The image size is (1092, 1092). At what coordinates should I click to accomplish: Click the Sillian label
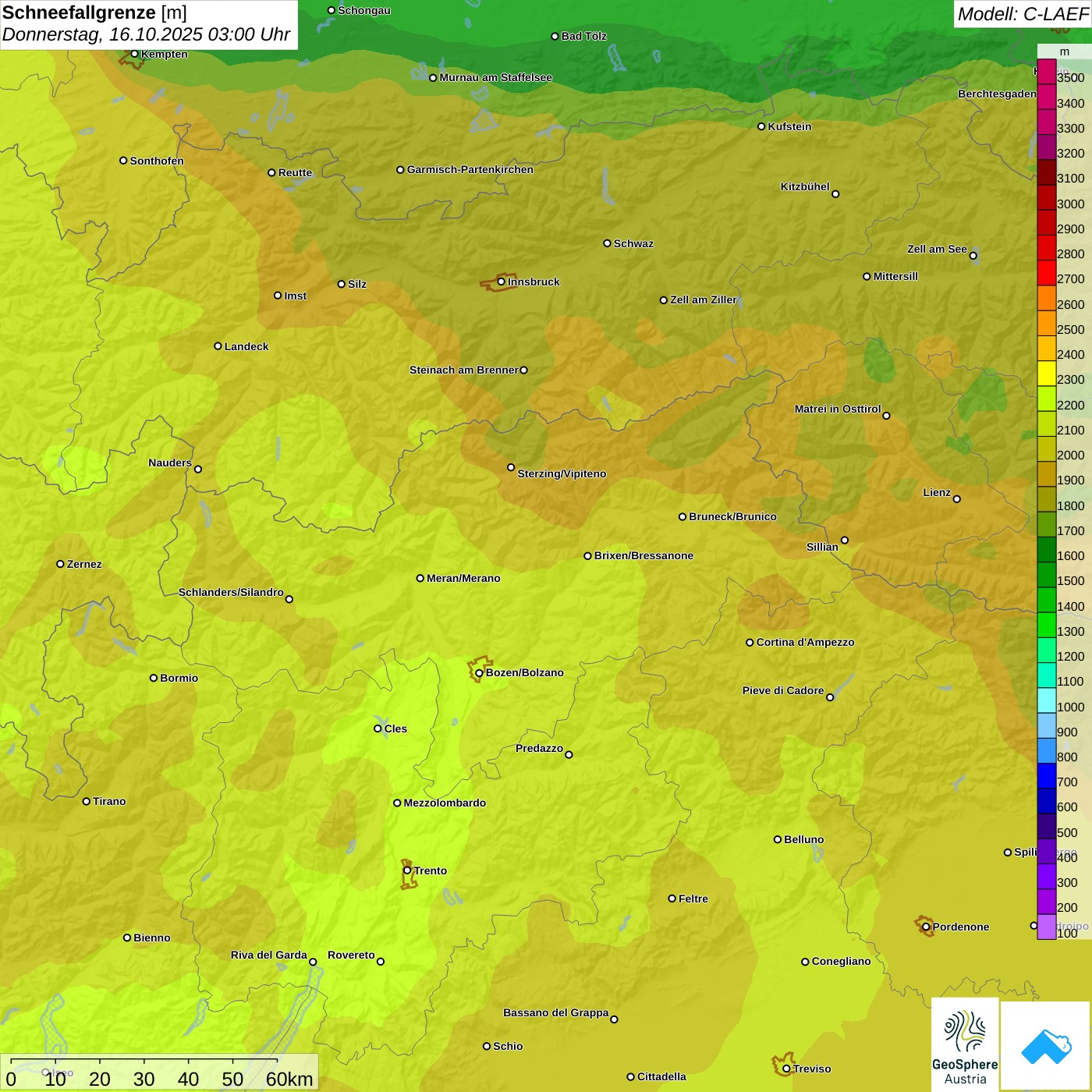coord(822,547)
